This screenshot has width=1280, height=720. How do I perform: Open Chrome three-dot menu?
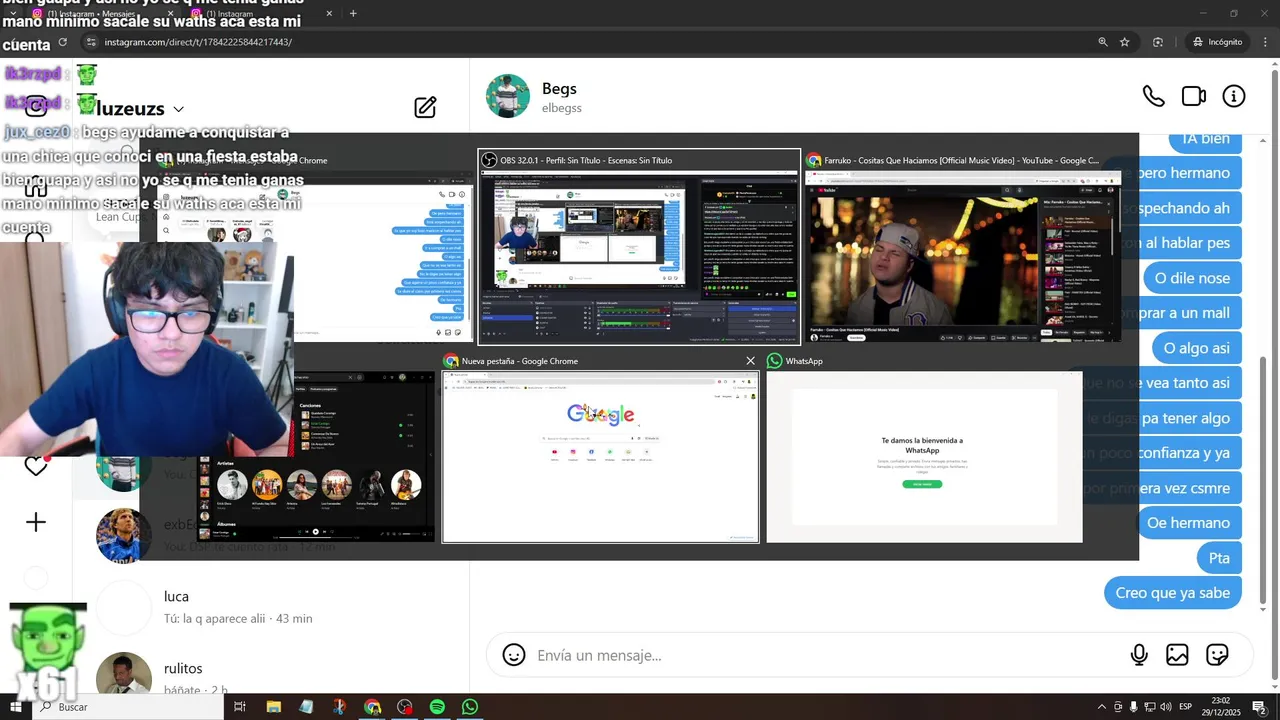[x=1263, y=42]
